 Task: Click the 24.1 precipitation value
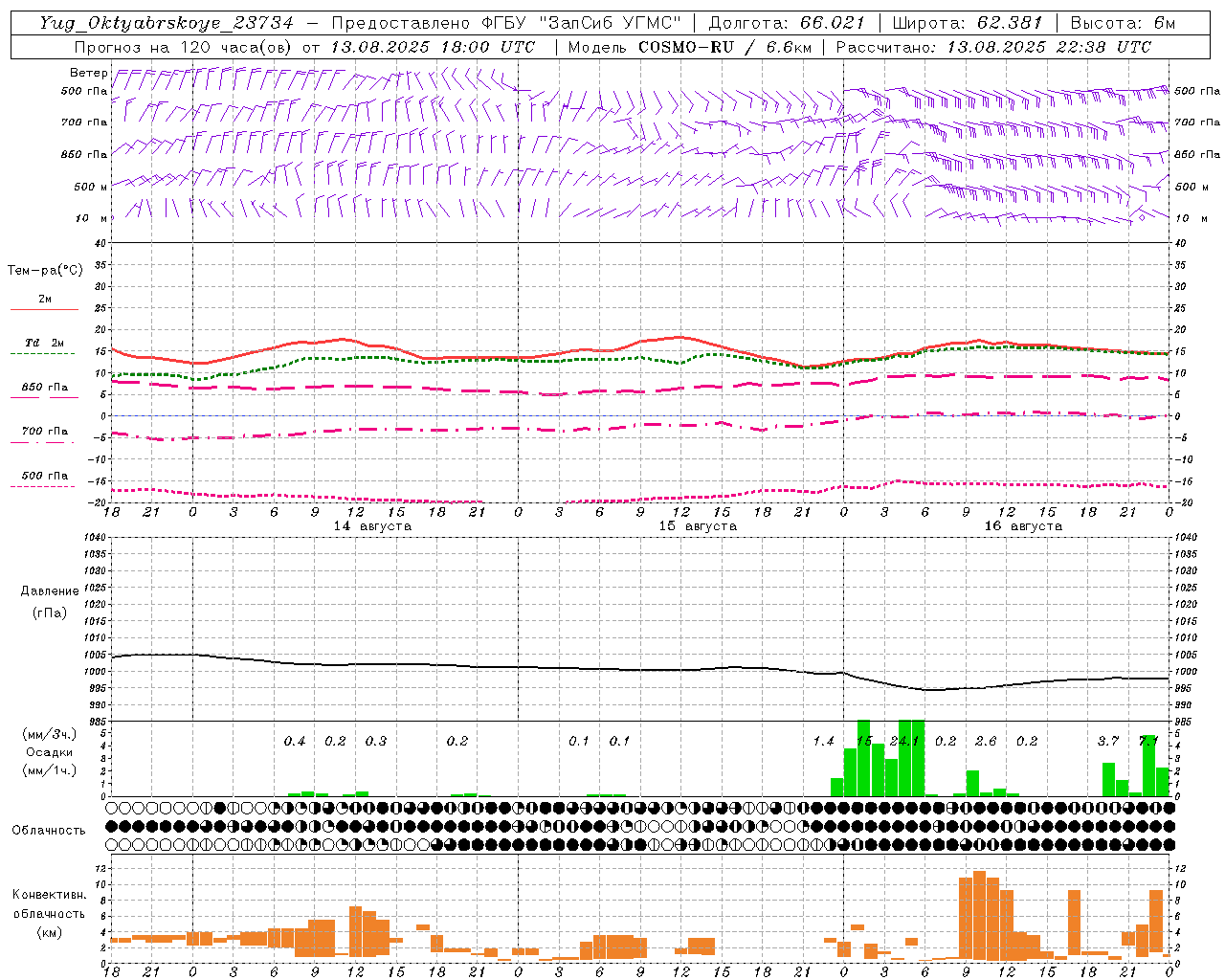click(x=904, y=742)
